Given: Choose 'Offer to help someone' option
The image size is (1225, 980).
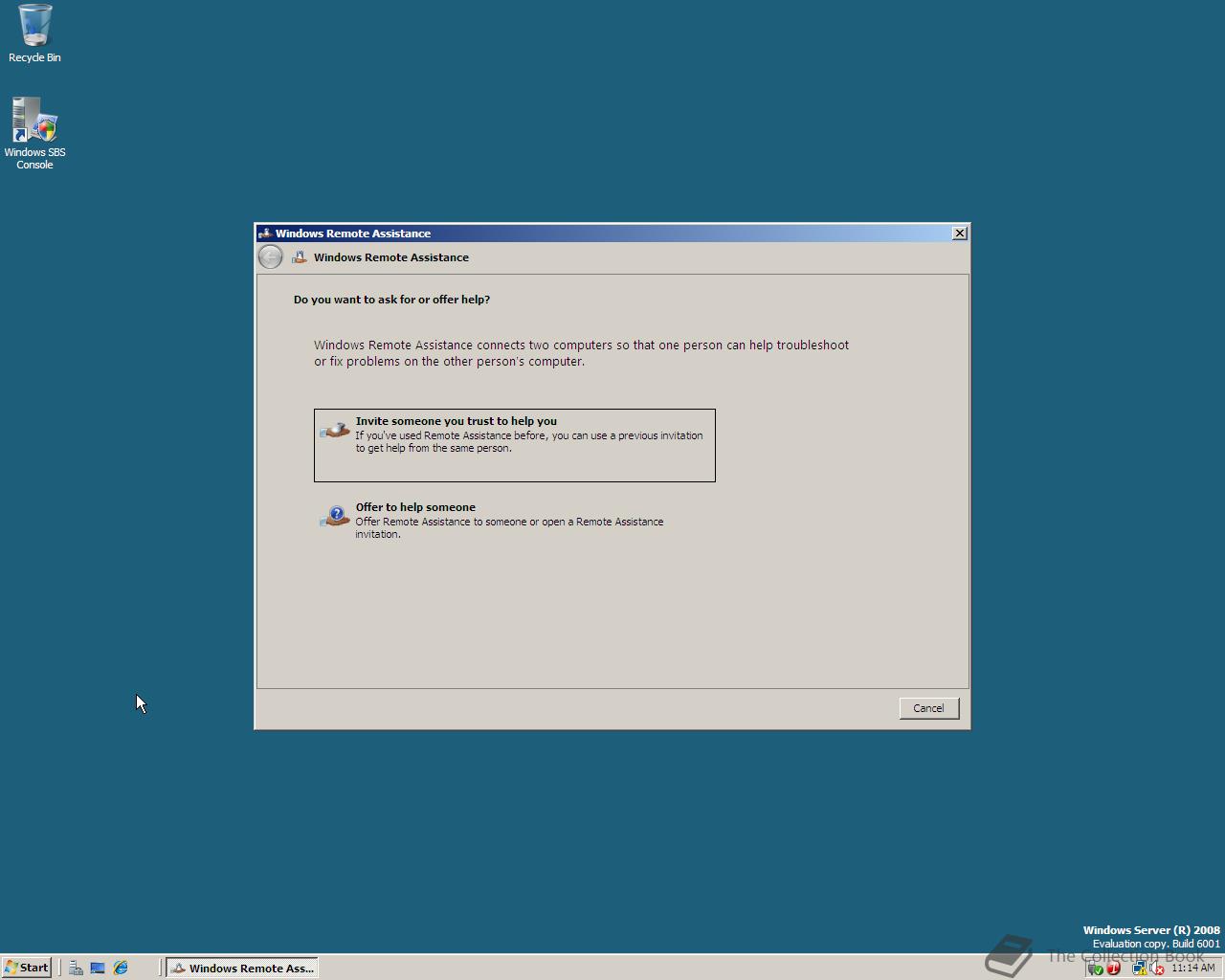Looking at the screenshot, I should [514, 521].
